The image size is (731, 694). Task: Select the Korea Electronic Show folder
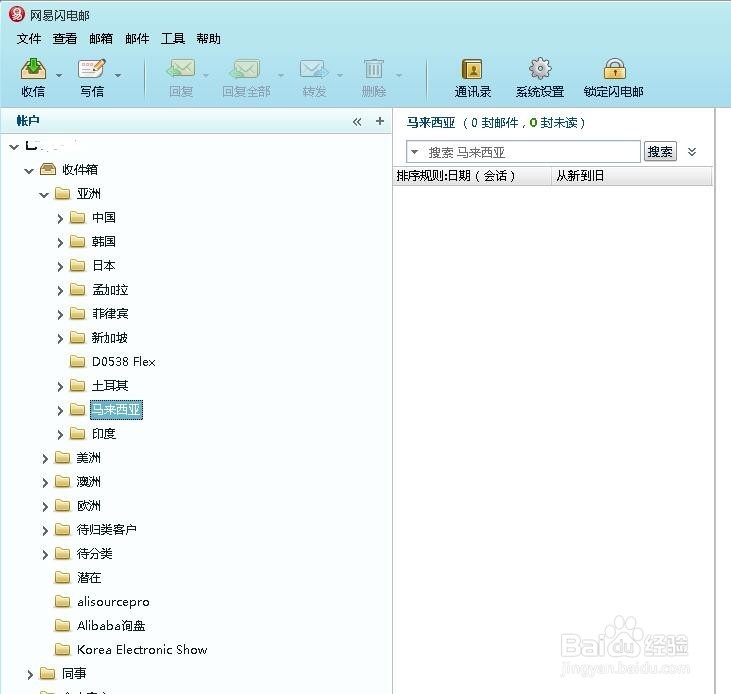[x=142, y=650]
